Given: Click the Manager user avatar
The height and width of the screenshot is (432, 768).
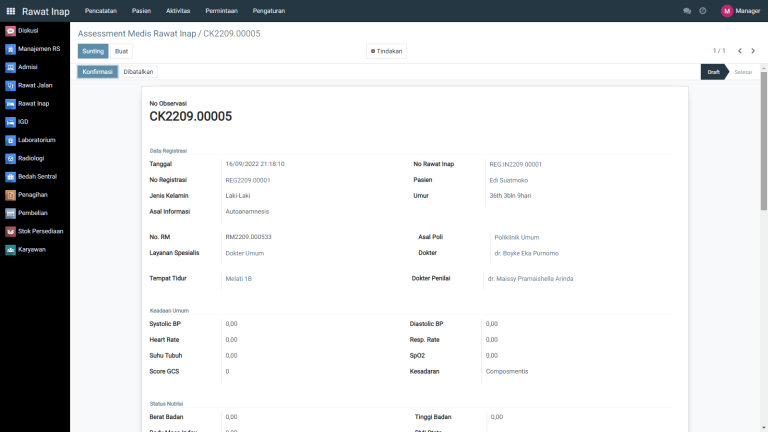Looking at the screenshot, I should click(x=727, y=11).
